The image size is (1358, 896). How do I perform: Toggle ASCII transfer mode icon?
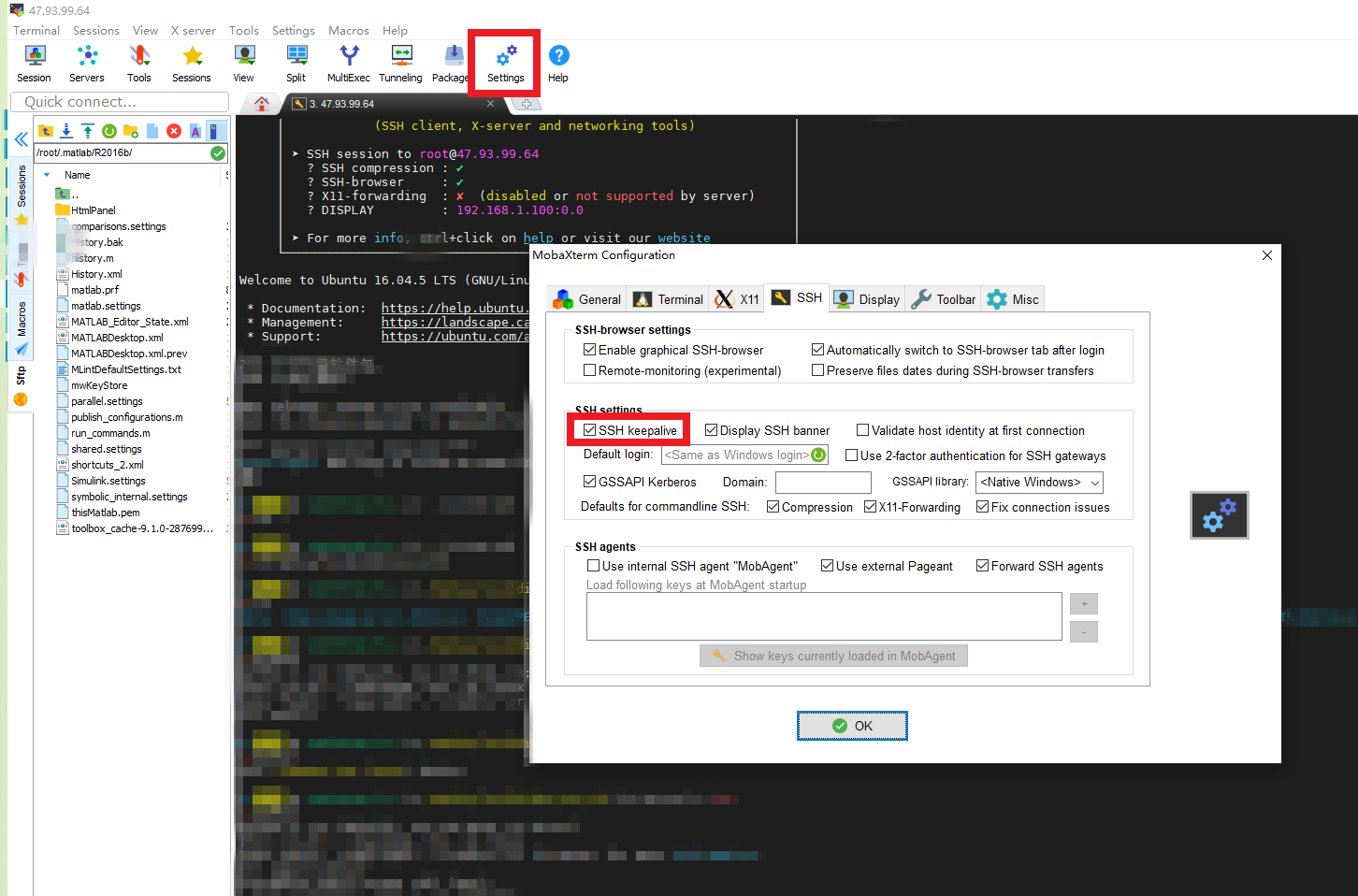point(195,131)
